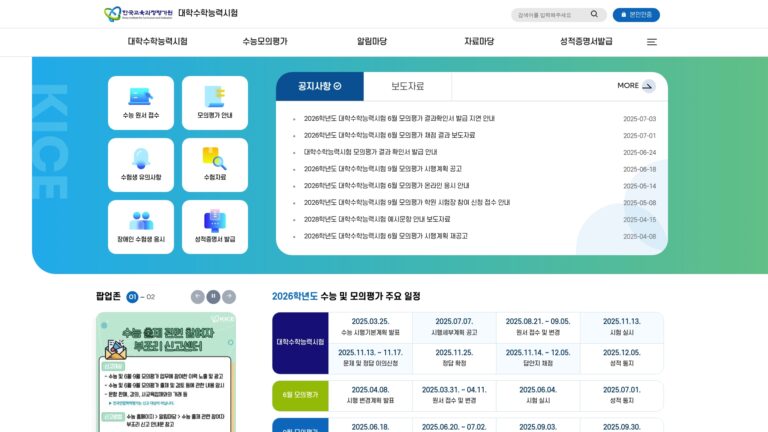Click the 본인인증 button

point(636,15)
